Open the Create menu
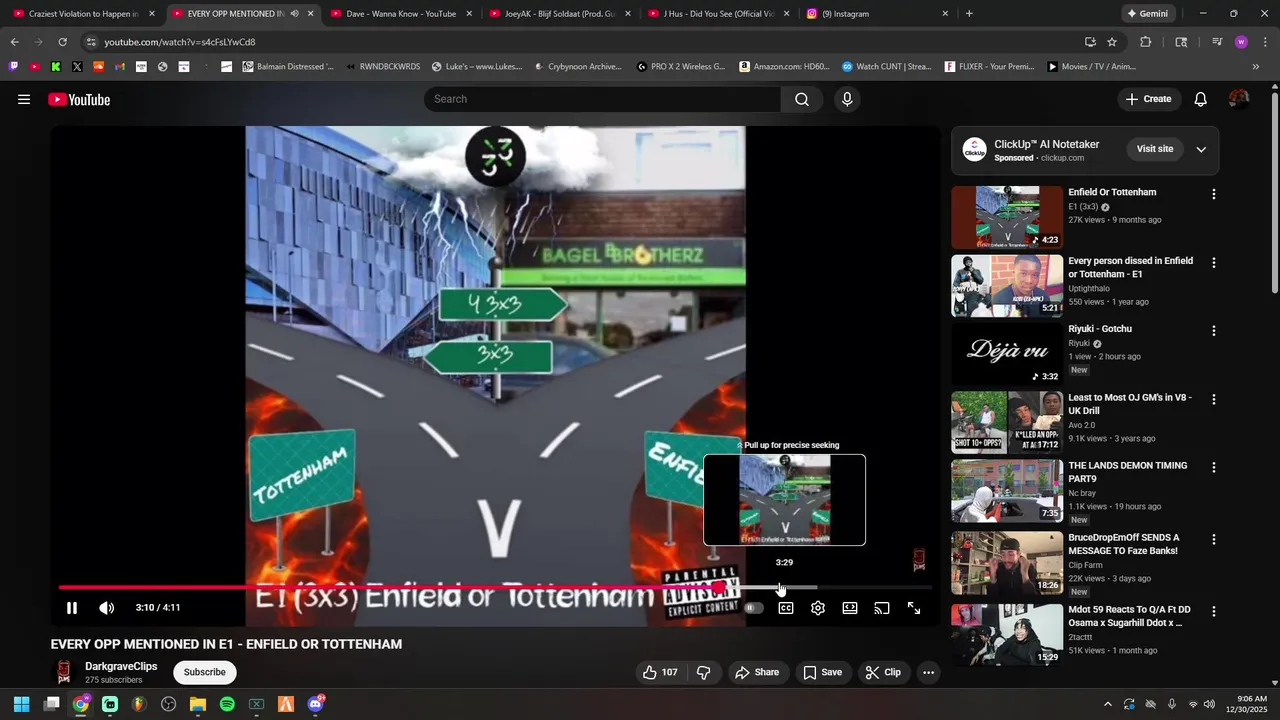Viewport: 1280px width, 720px height. 1148,99
